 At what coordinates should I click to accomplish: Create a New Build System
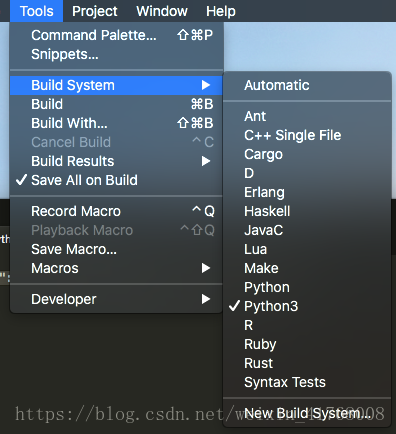[x=307, y=414]
